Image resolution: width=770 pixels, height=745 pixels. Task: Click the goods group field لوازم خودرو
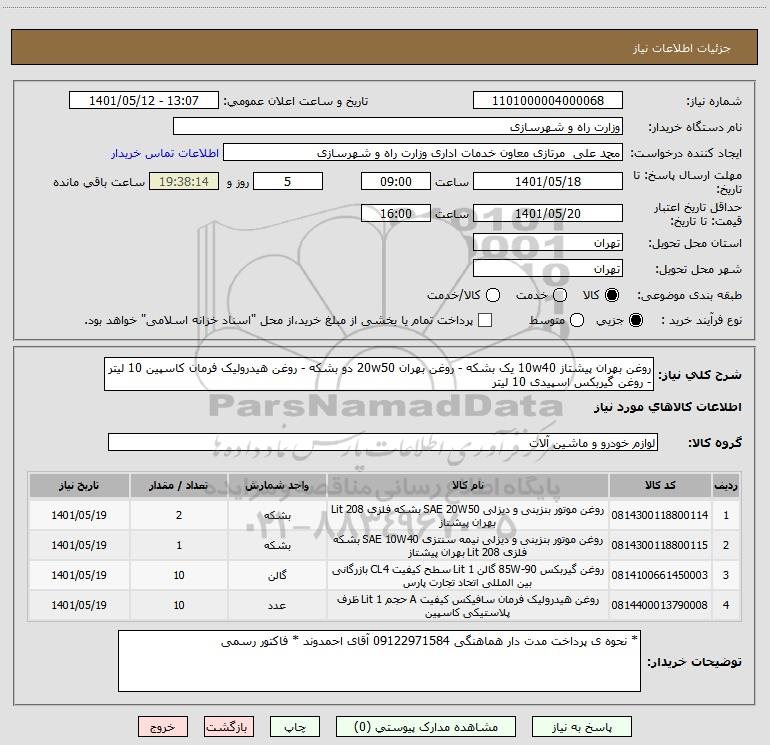click(x=383, y=443)
